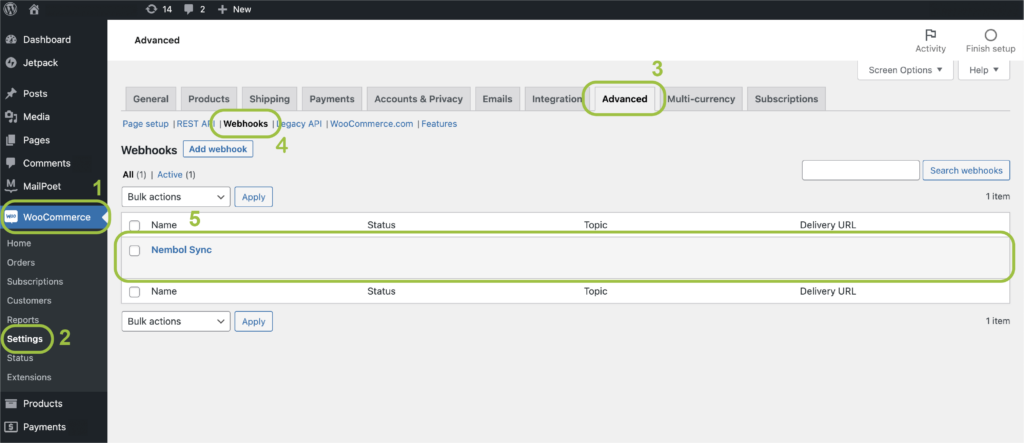Click the Delivery URL column header
Screen dimensions: 1024x443
pos(828,225)
